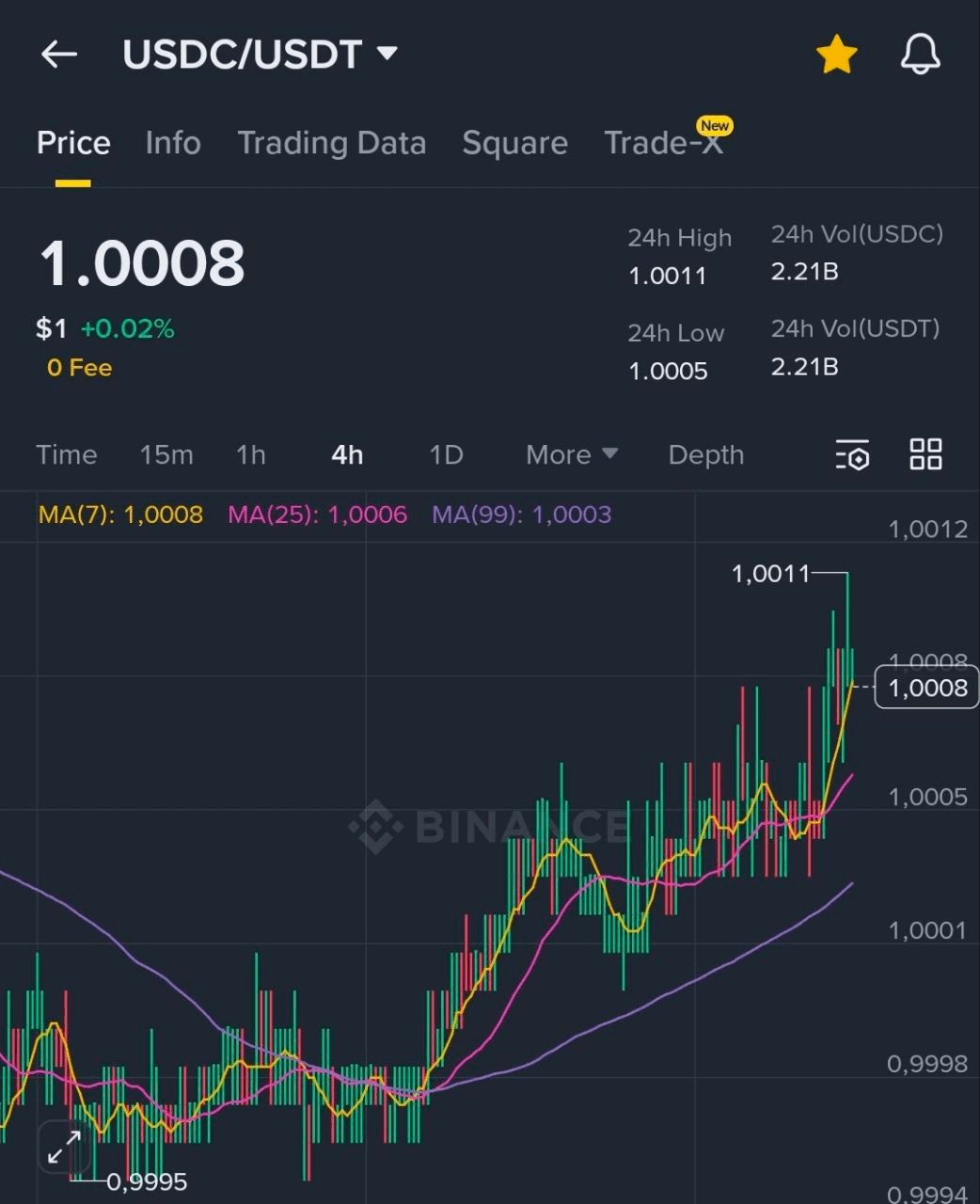
Task: Open the Trading Data tab
Action: tap(331, 143)
